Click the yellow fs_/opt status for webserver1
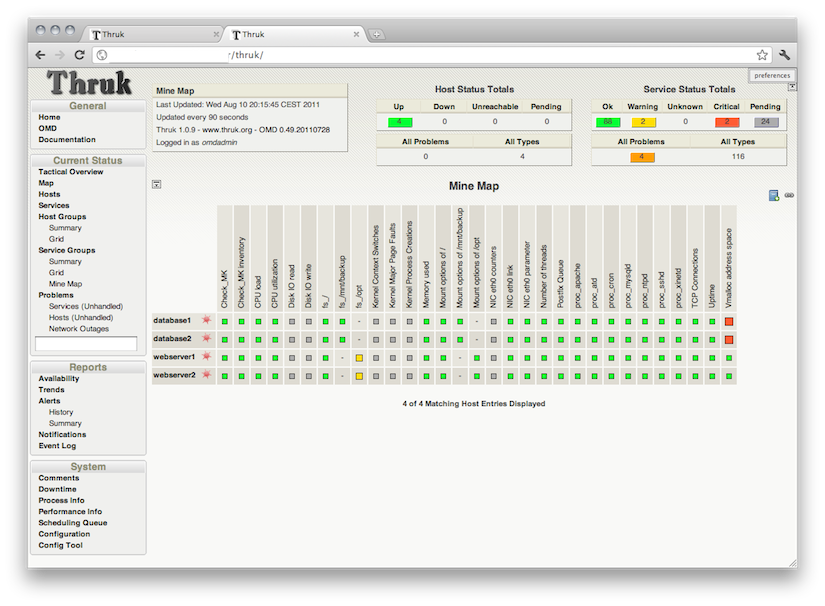The height and width of the screenshot is (606, 825). (359, 357)
